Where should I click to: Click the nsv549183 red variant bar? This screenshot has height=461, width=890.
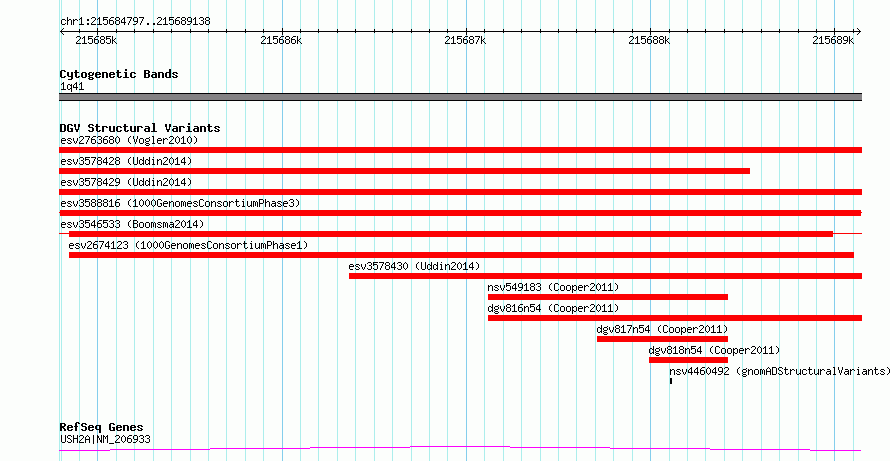tap(607, 297)
